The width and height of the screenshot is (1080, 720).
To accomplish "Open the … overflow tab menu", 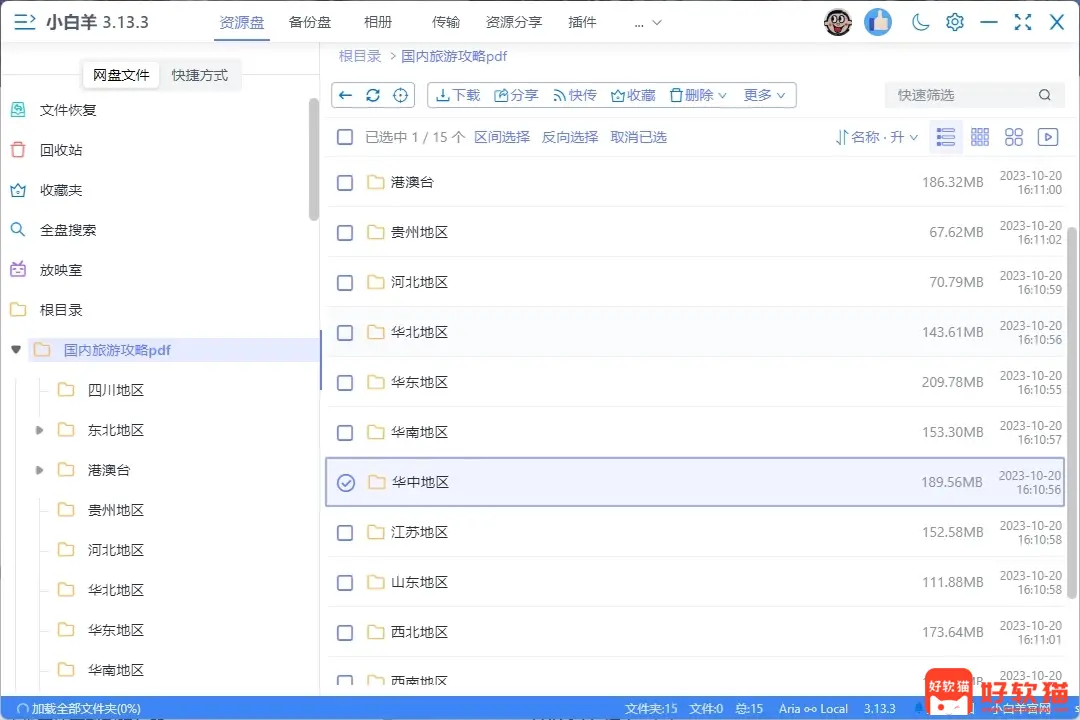I will 647,23.
